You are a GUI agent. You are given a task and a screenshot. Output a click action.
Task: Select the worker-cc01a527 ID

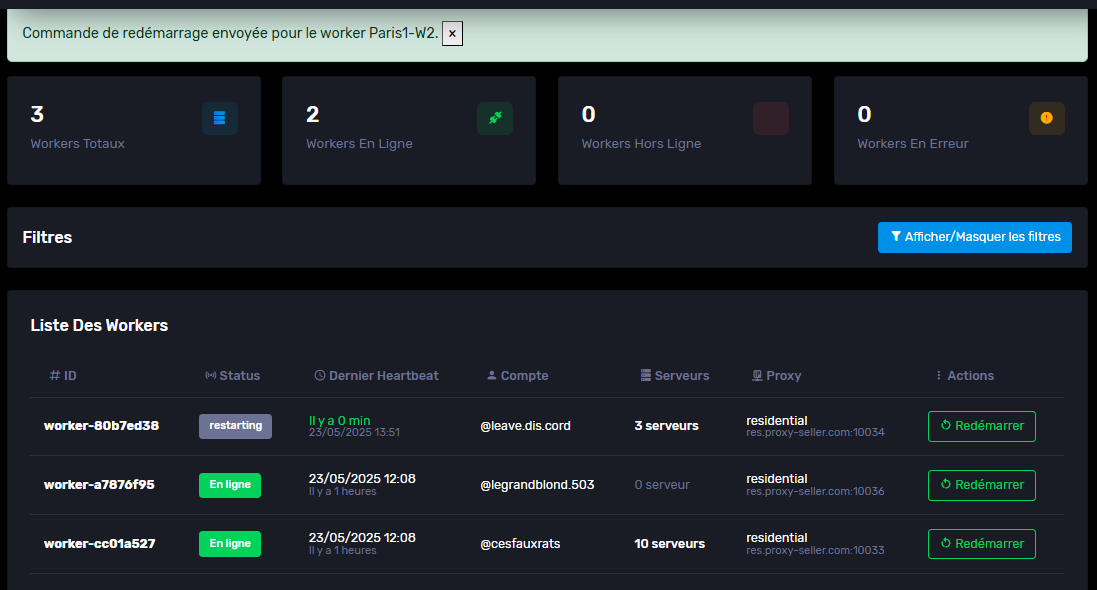click(99, 544)
